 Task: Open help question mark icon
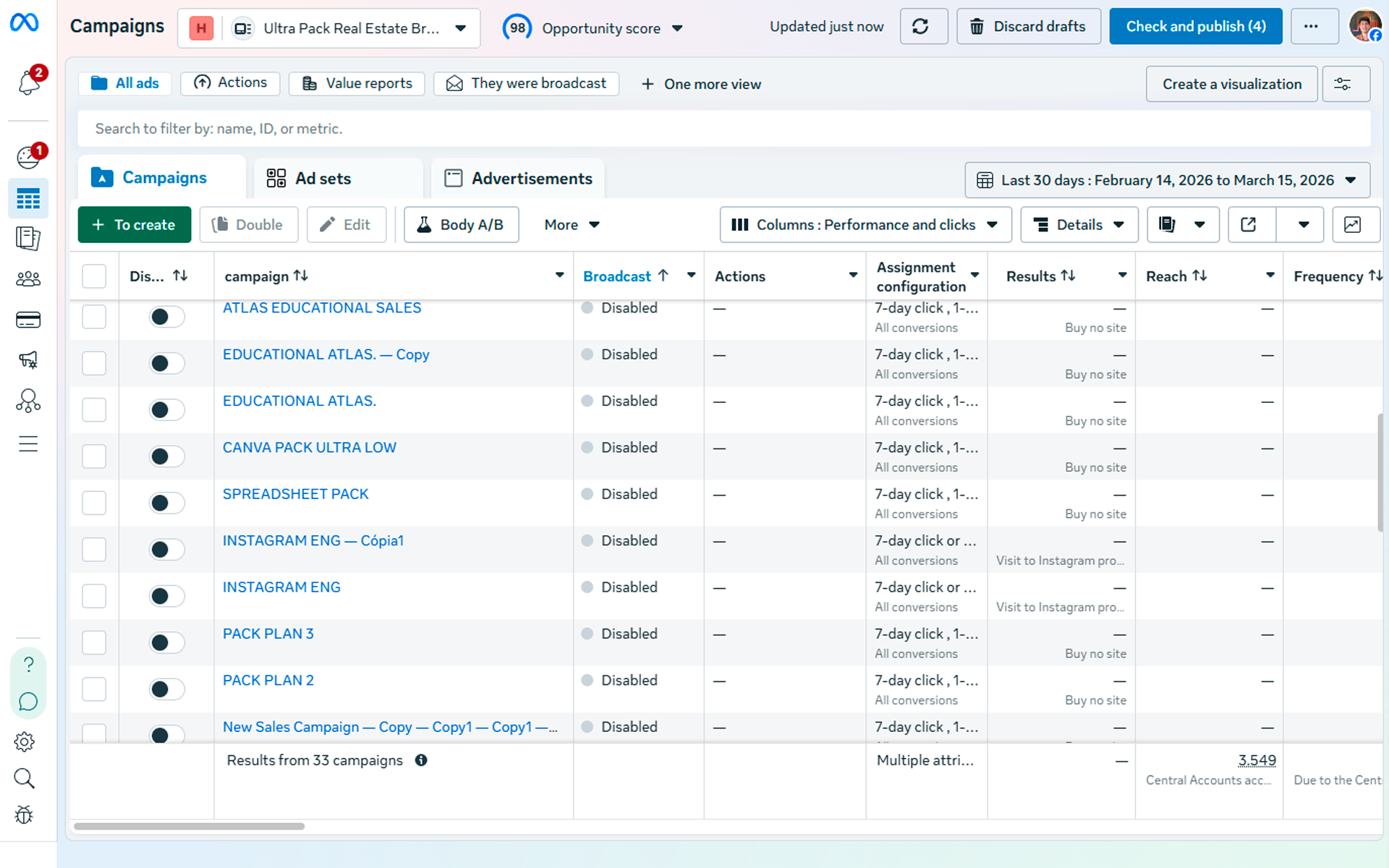point(28,664)
